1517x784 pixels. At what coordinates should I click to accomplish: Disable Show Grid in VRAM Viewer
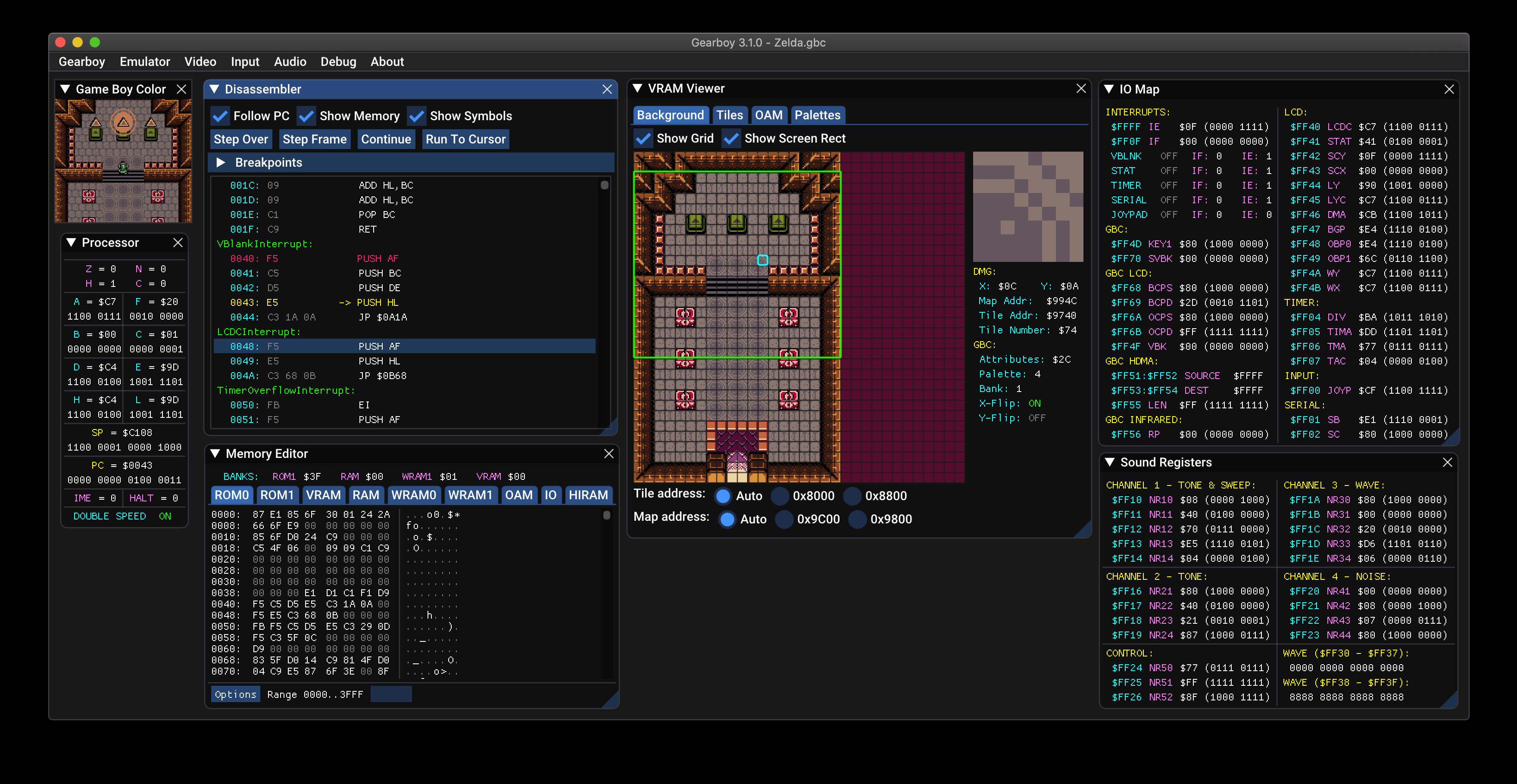[644, 138]
